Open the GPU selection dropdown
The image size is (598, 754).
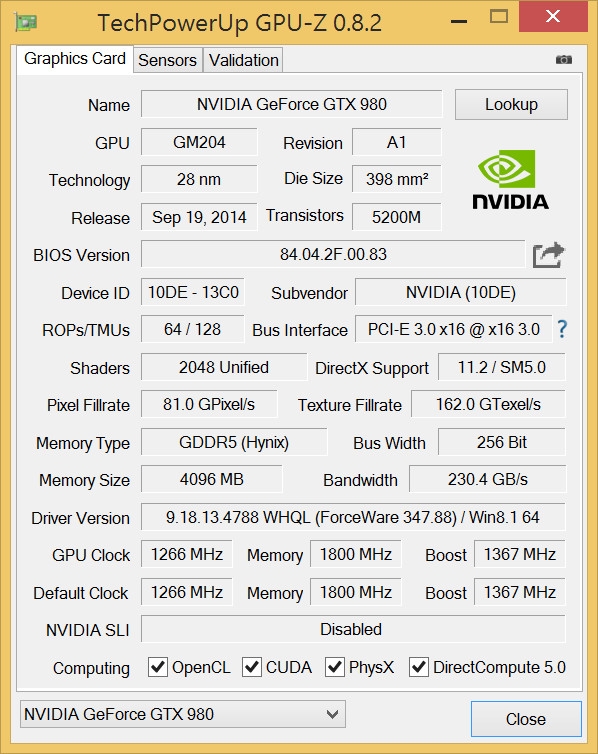[x=183, y=714]
